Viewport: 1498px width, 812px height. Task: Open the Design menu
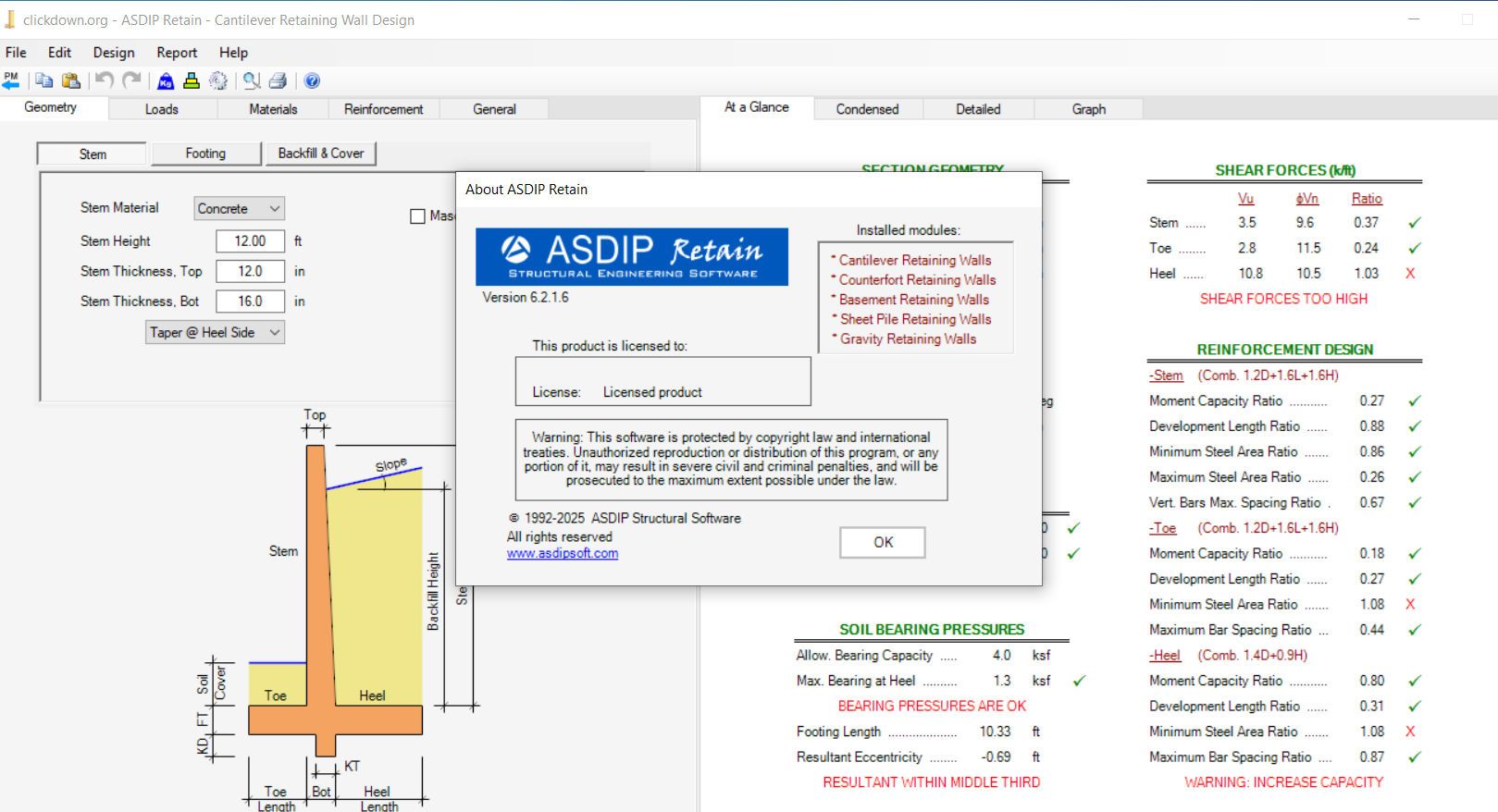114,53
